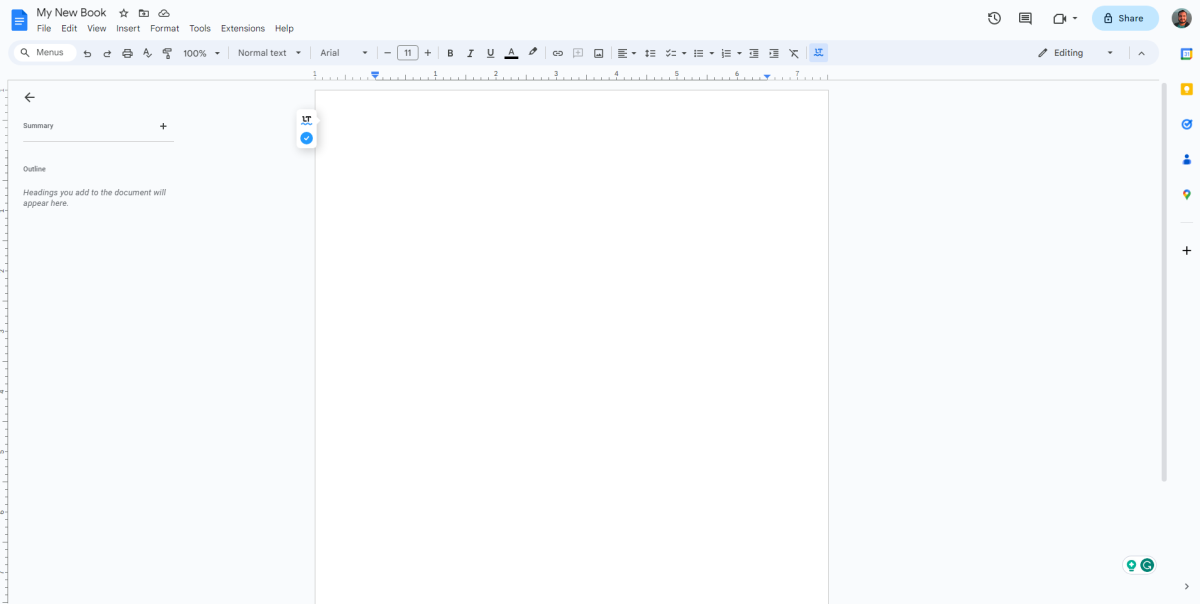Open Google Calendar in the side panel

coord(1186,52)
